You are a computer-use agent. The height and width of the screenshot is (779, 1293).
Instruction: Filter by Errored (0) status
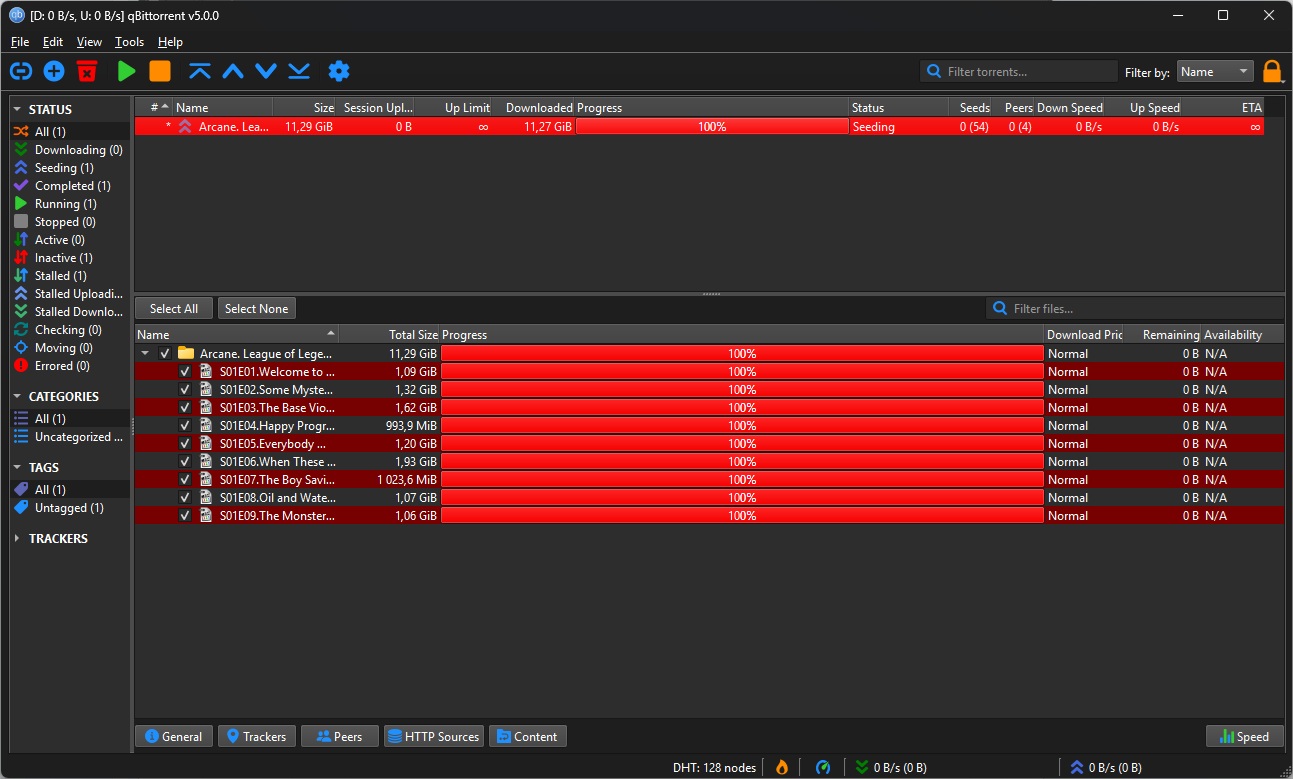tap(70, 366)
